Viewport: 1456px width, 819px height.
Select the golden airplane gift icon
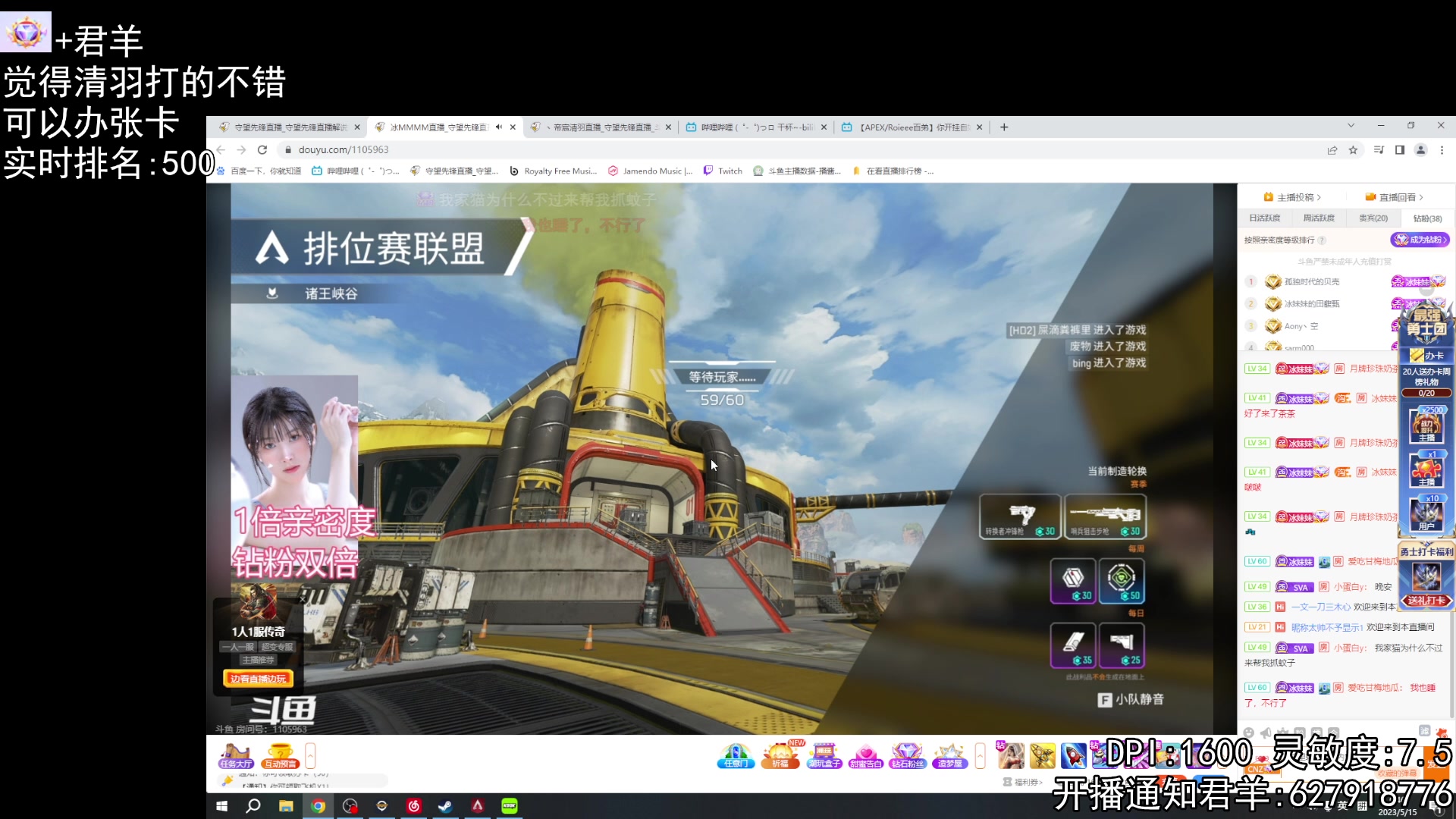coord(1042,756)
